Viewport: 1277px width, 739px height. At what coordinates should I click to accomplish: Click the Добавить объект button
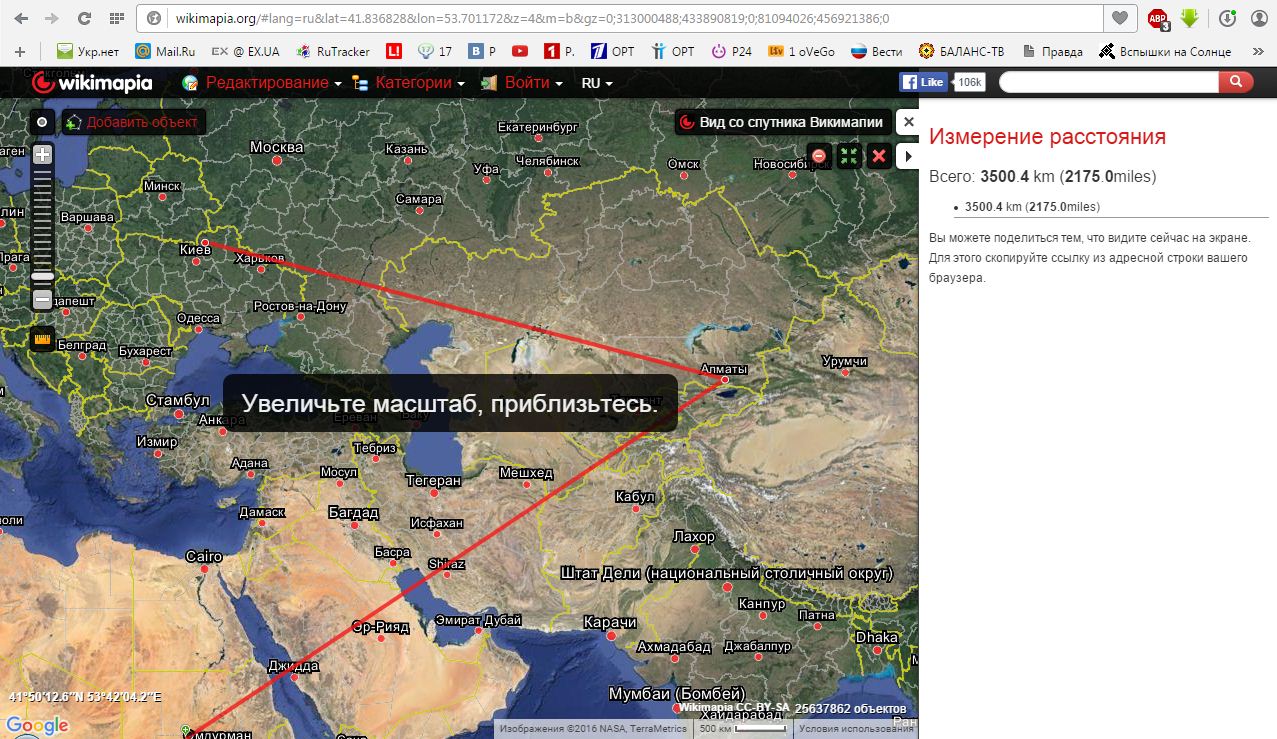(x=133, y=122)
